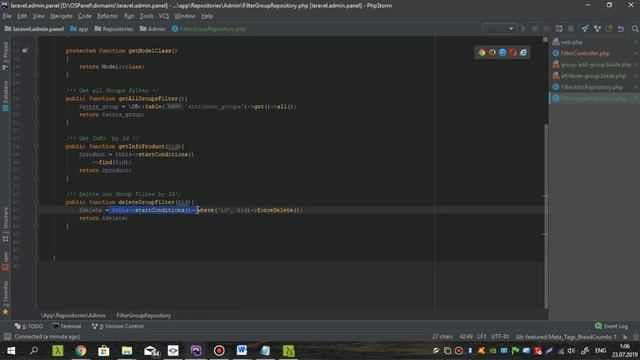Click the 42:49 line-column indicator
Viewport: 640px width, 360px height.
tap(466, 337)
